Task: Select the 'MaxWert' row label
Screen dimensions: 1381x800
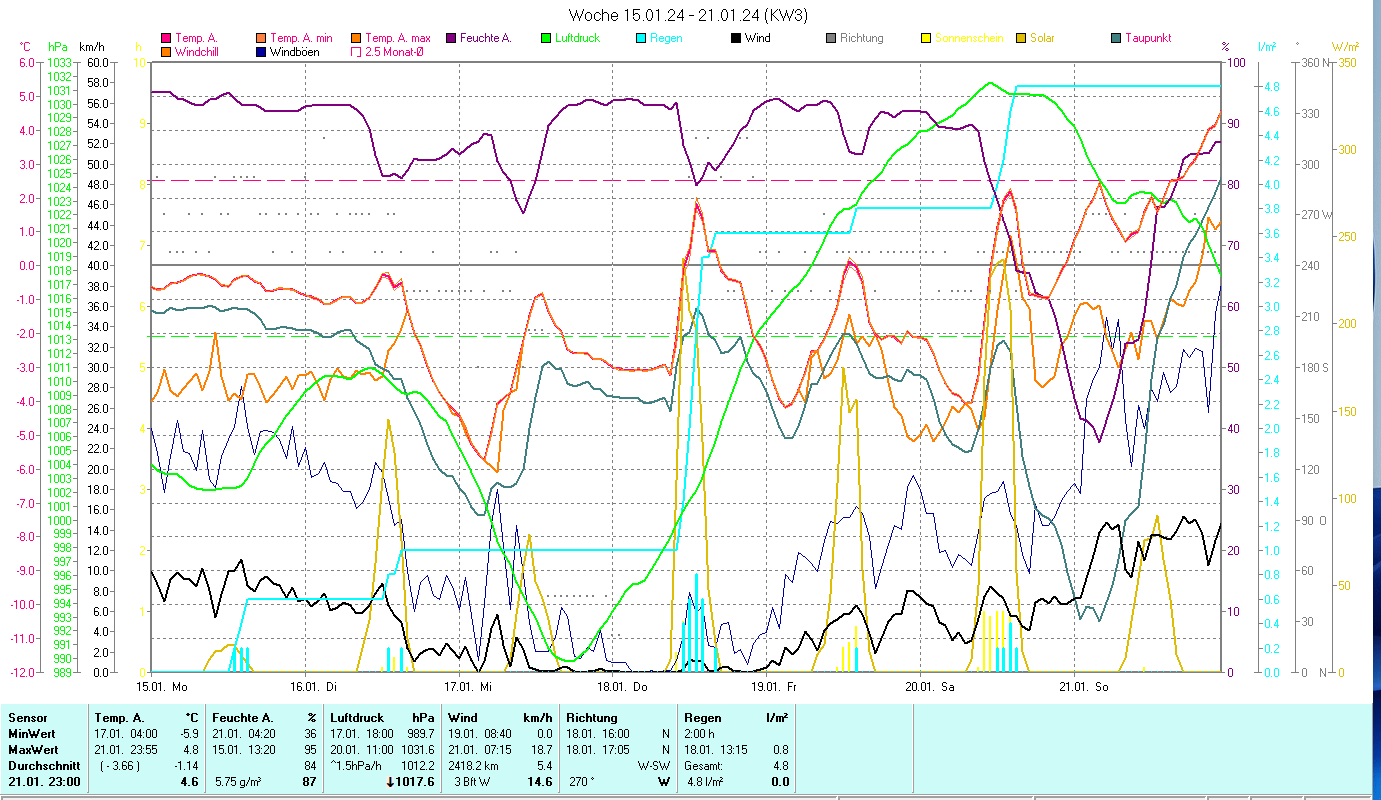Action: point(32,750)
